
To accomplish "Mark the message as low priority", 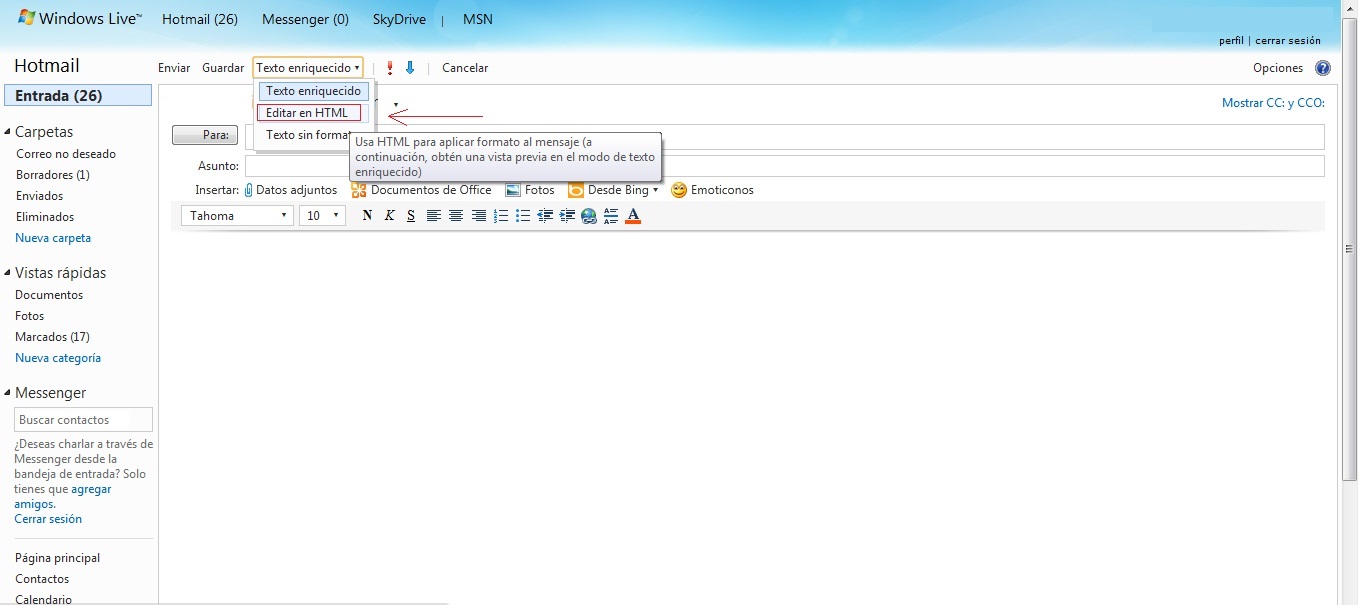I will point(409,68).
